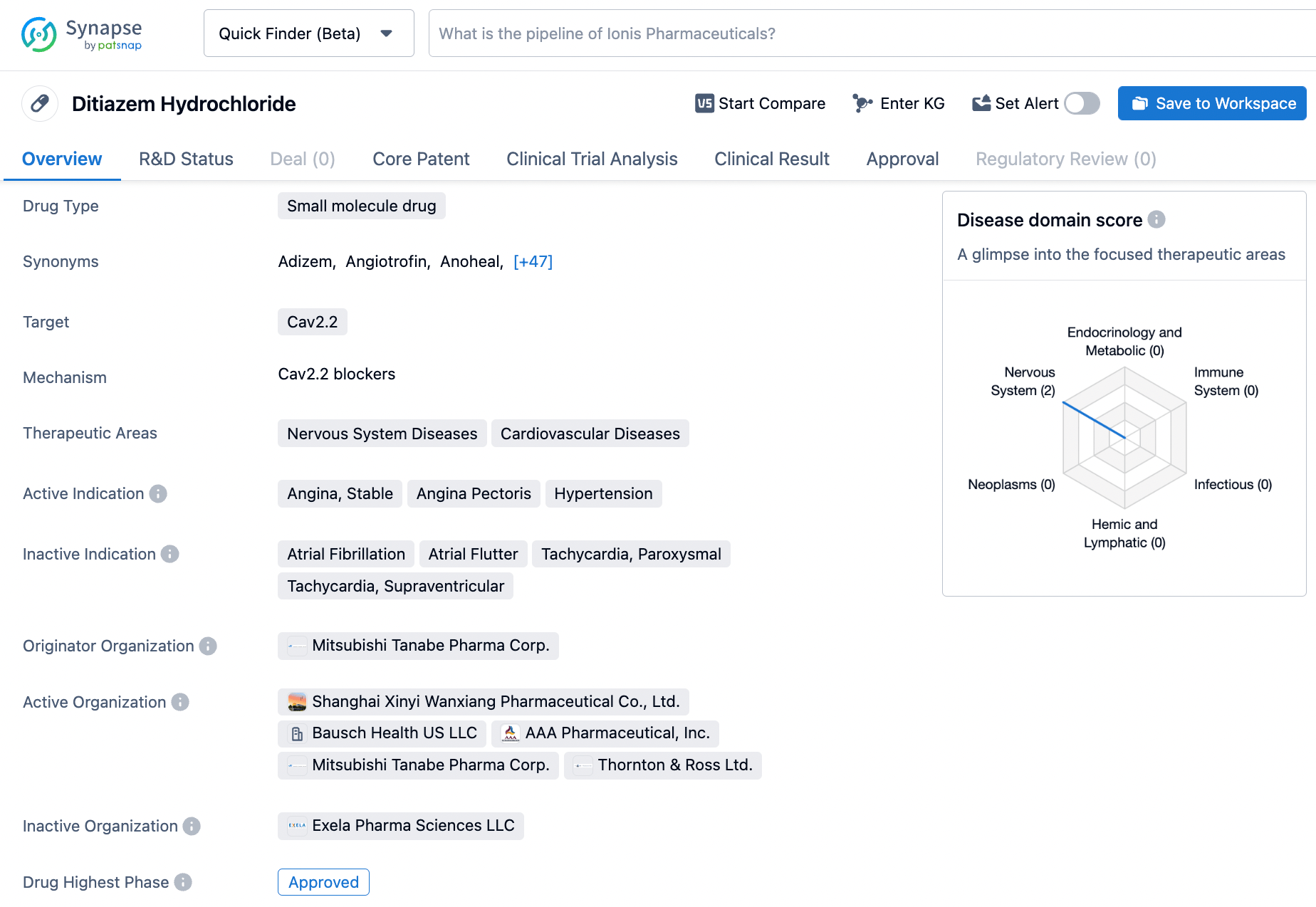The width and height of the screenshot is (1316, 907).
Task: Click the Originator Organization info icon
Action: click(x=207, y=646)
